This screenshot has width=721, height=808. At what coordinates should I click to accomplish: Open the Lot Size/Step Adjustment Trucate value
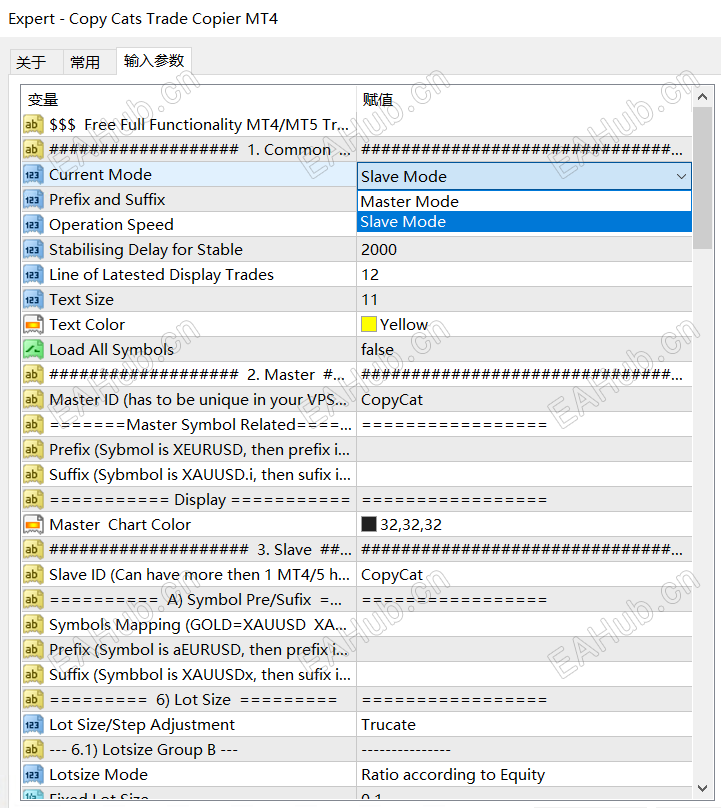[x=524, y=725]
